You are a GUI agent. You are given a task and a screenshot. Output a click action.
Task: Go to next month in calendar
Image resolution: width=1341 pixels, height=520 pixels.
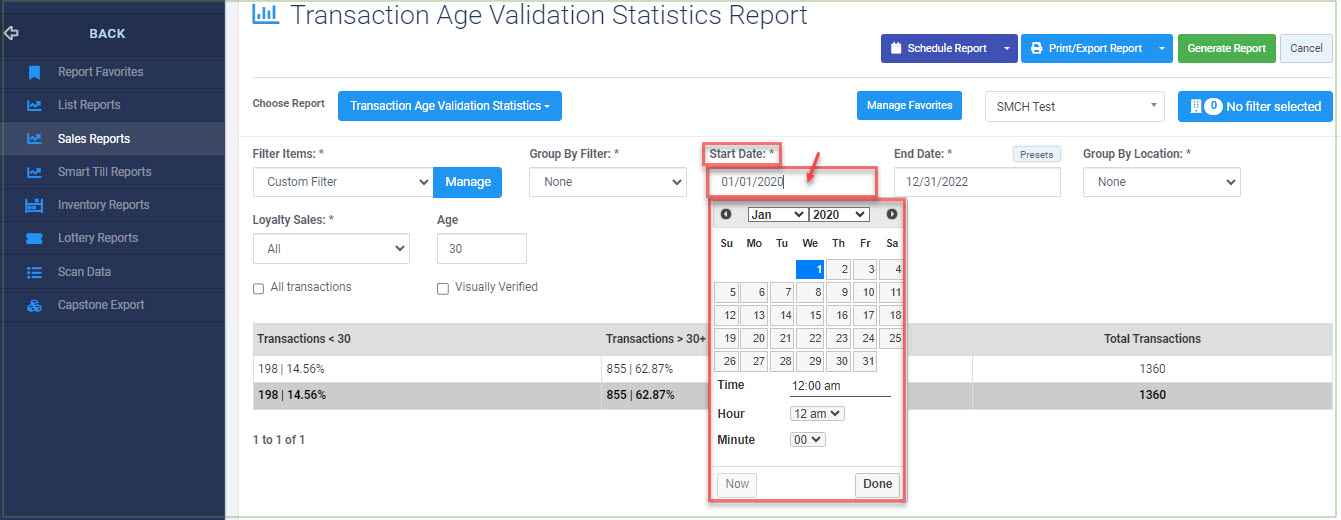[x=891, y=214]
